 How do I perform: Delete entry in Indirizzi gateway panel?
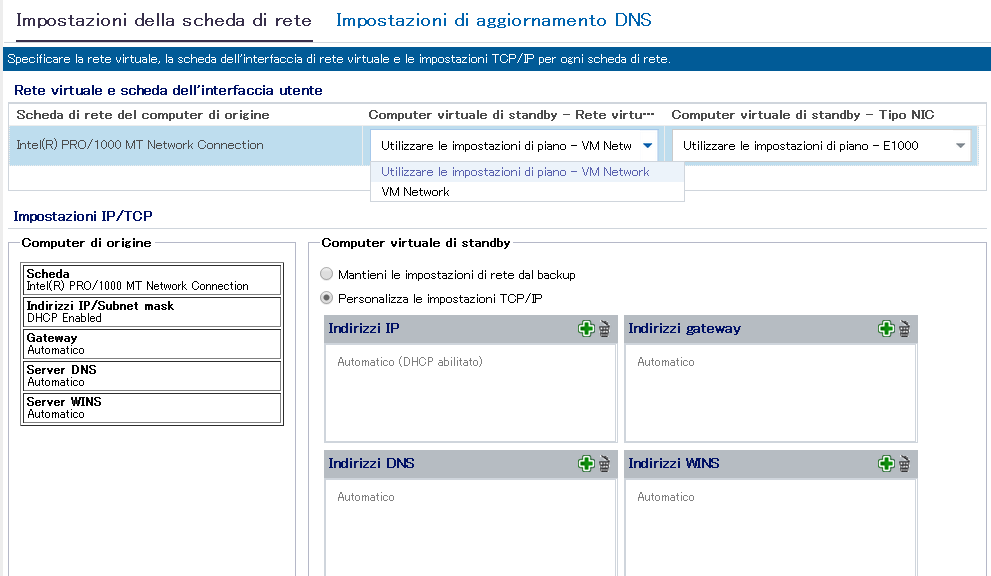[905, 329]
